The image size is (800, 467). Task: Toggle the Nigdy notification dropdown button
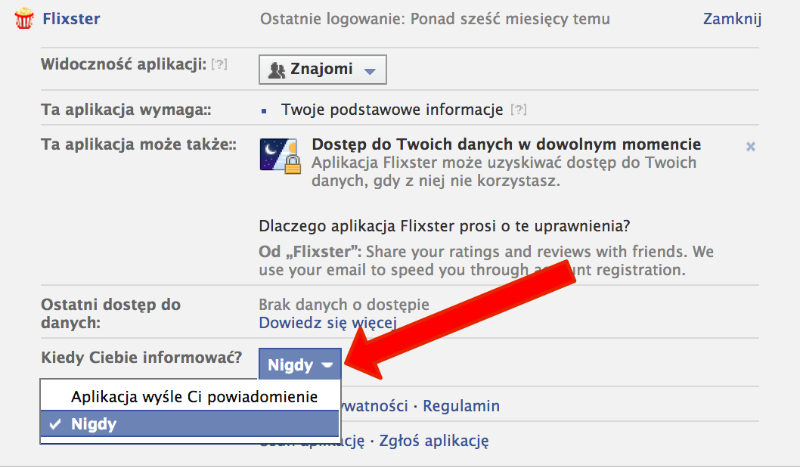pyautogui.click(x=300, y=364)
